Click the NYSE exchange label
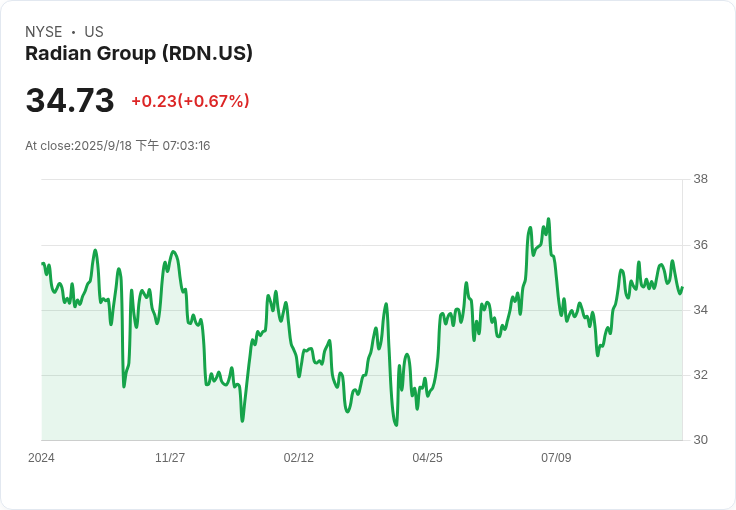Viewport: 736px width, 510px height. [x=44, y=32]
